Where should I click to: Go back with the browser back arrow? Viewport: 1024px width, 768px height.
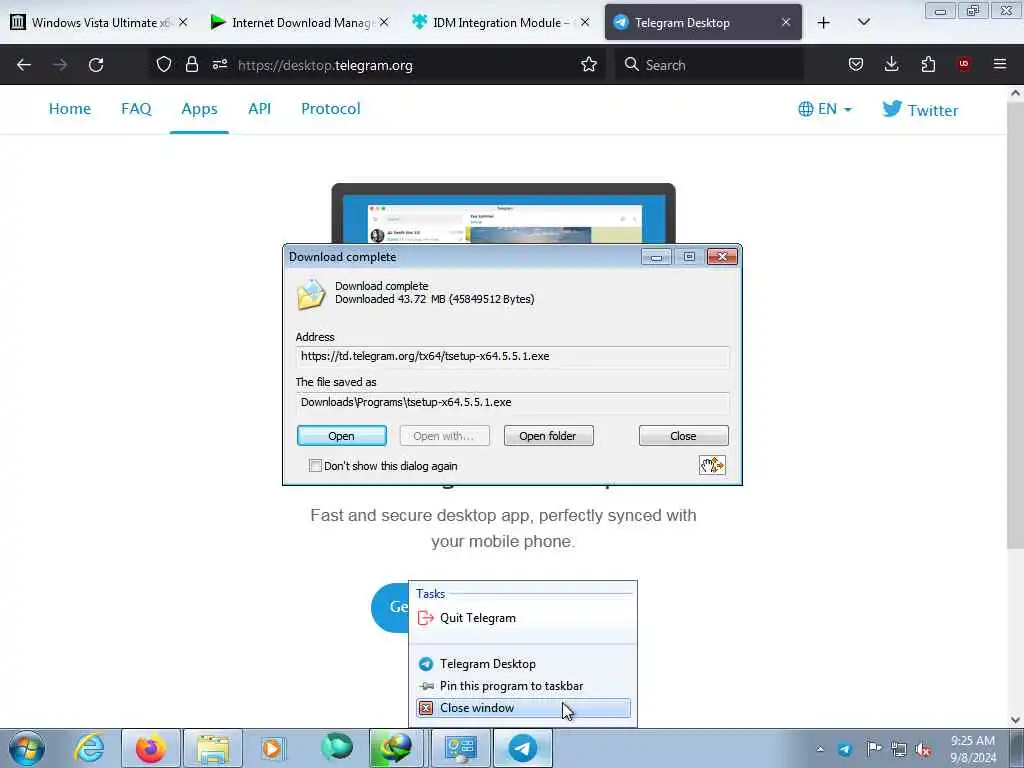24,65
